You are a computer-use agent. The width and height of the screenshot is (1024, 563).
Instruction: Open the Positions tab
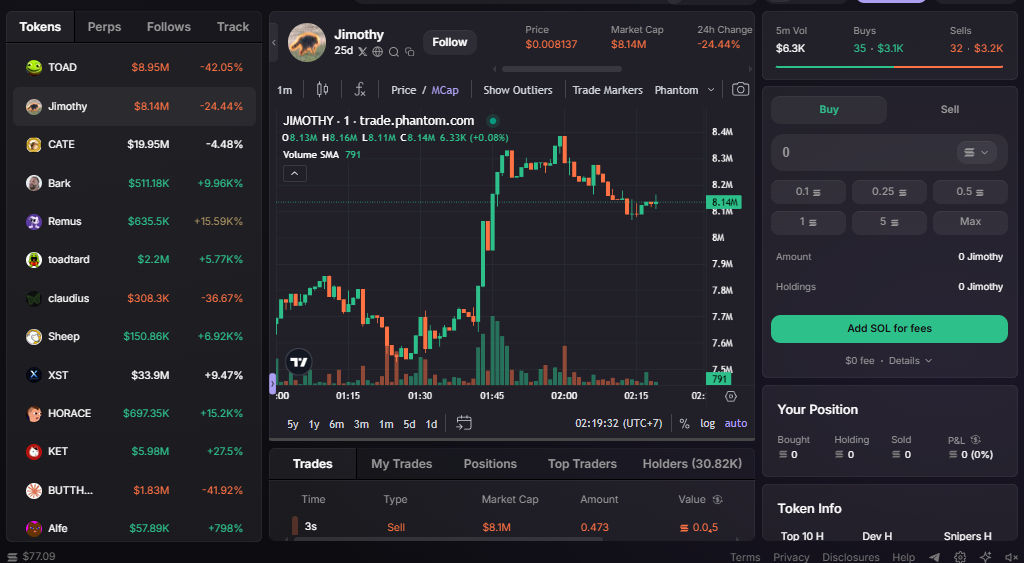coord(490,464)
